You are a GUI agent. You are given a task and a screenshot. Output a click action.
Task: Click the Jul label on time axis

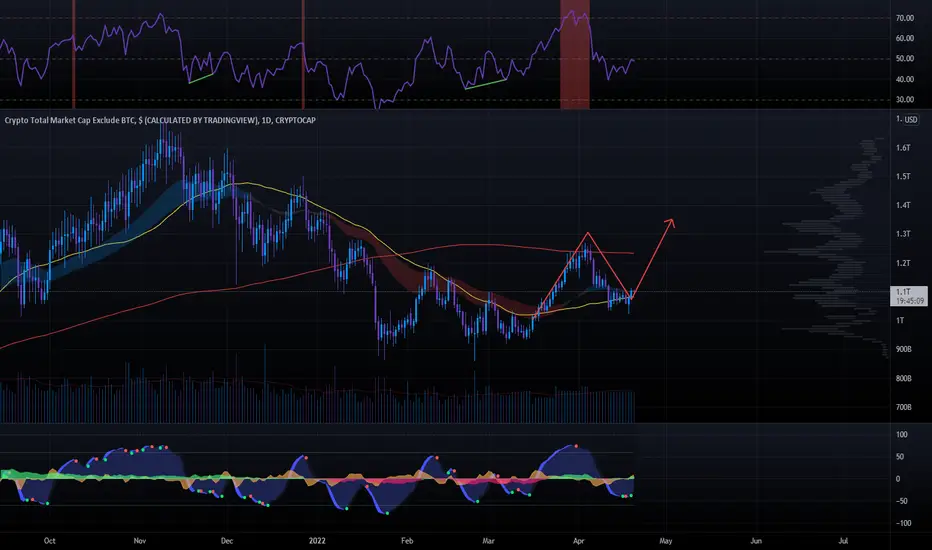coord(843,540)
